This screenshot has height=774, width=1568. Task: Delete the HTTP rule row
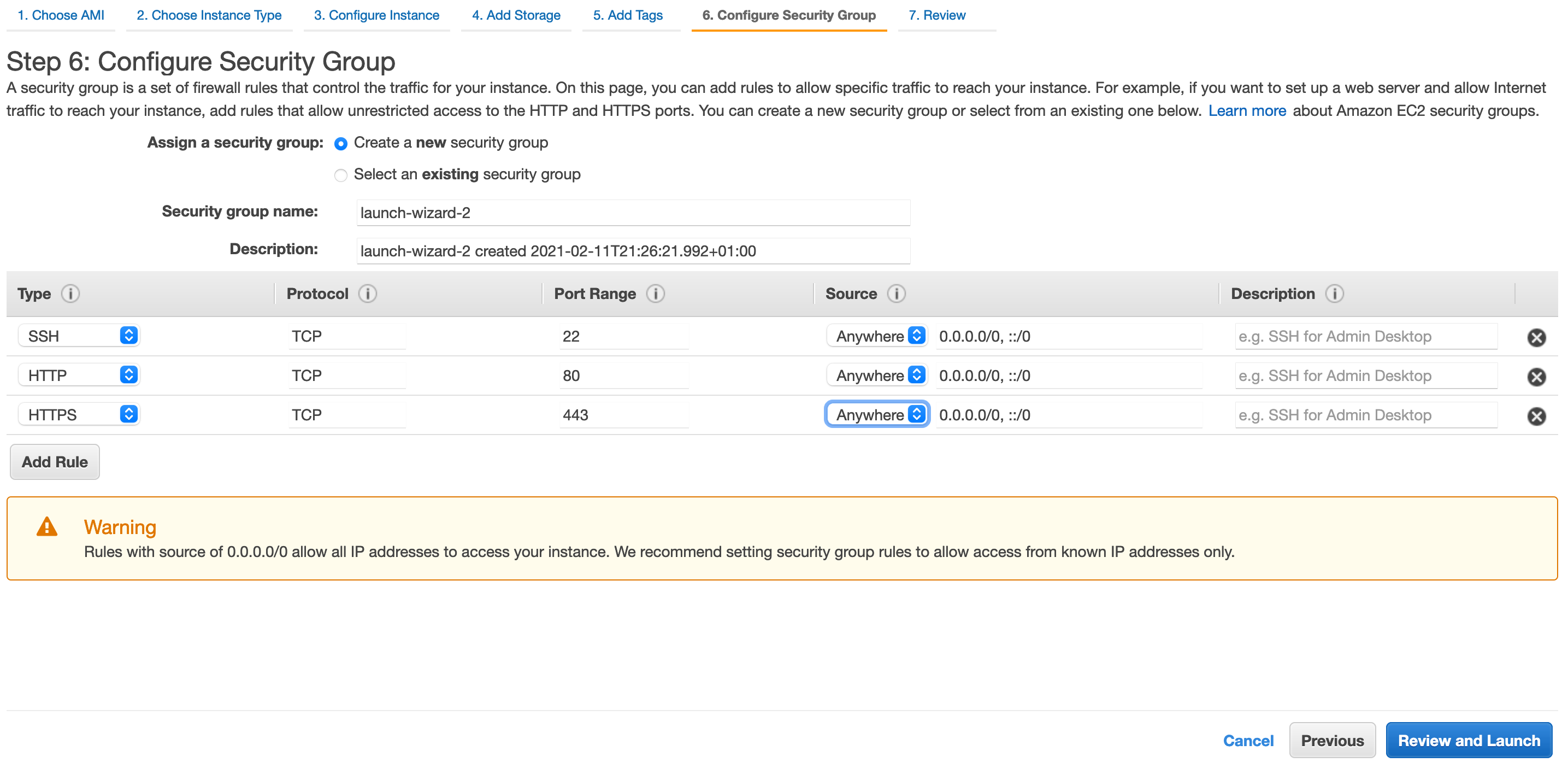(1536, 377)
